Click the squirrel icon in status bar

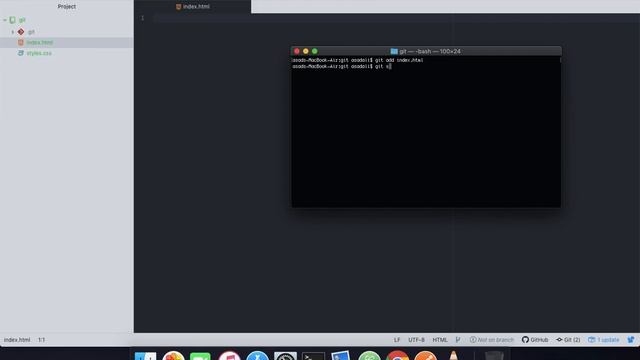[x=631, y=340]
